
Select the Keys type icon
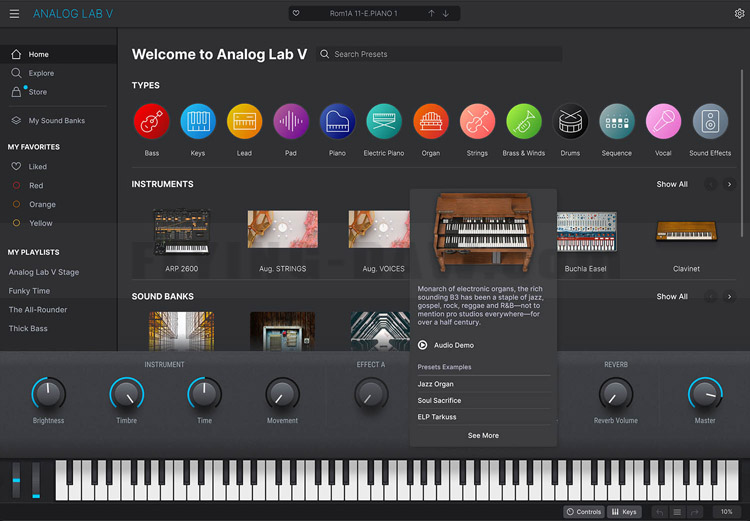pos(198,122)
